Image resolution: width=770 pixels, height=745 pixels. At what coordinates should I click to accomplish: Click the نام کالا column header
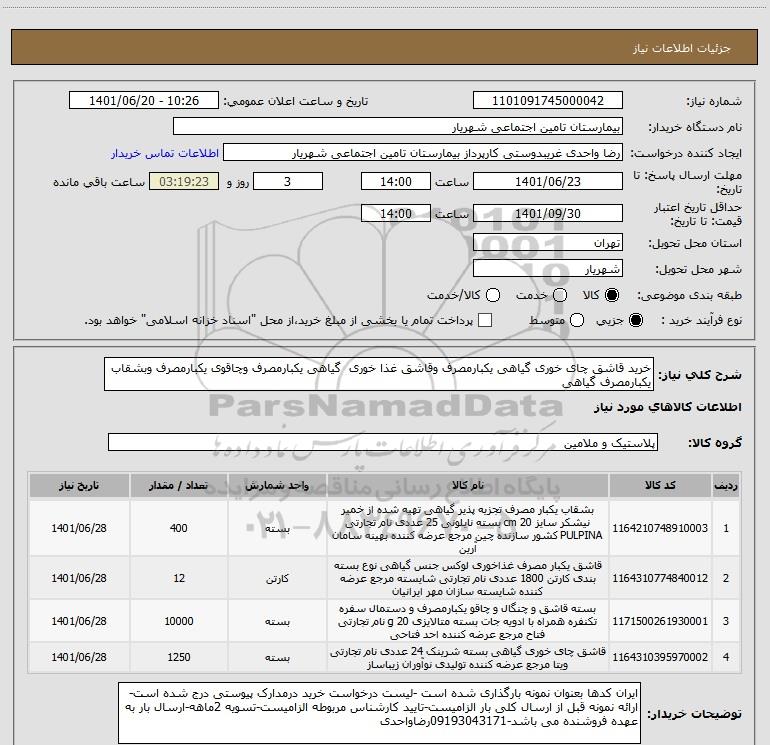[x=468, y=486]
